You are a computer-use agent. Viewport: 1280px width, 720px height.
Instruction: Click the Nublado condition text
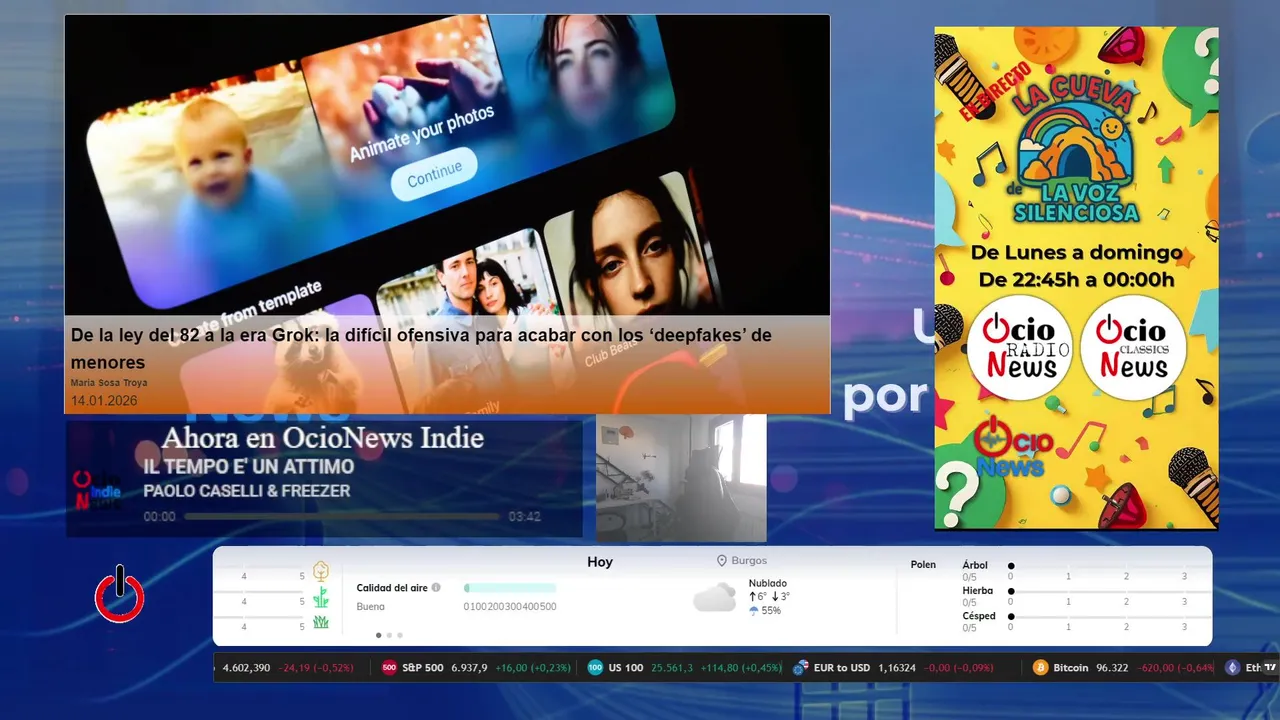(768, 583)
